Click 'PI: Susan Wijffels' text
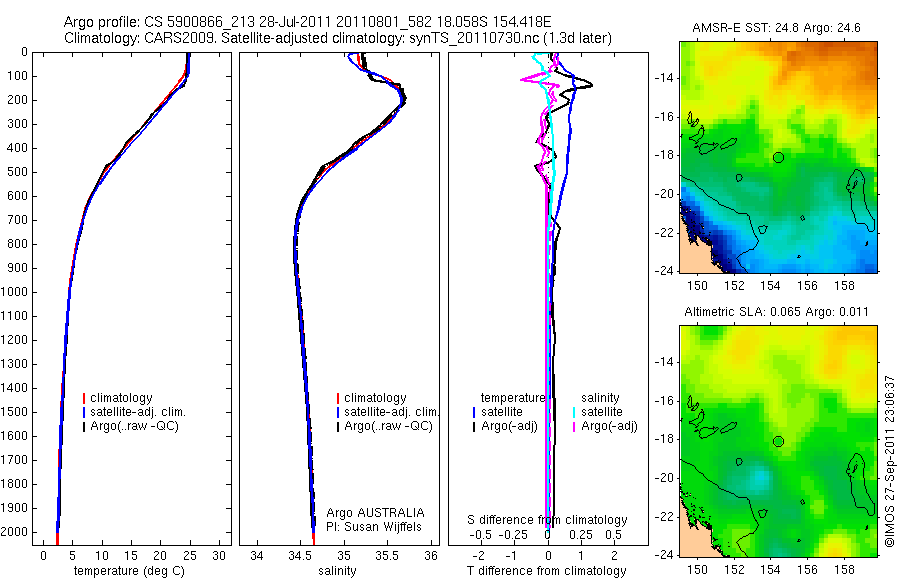Viewport: 900px width, 580px height. coord(374,527)
